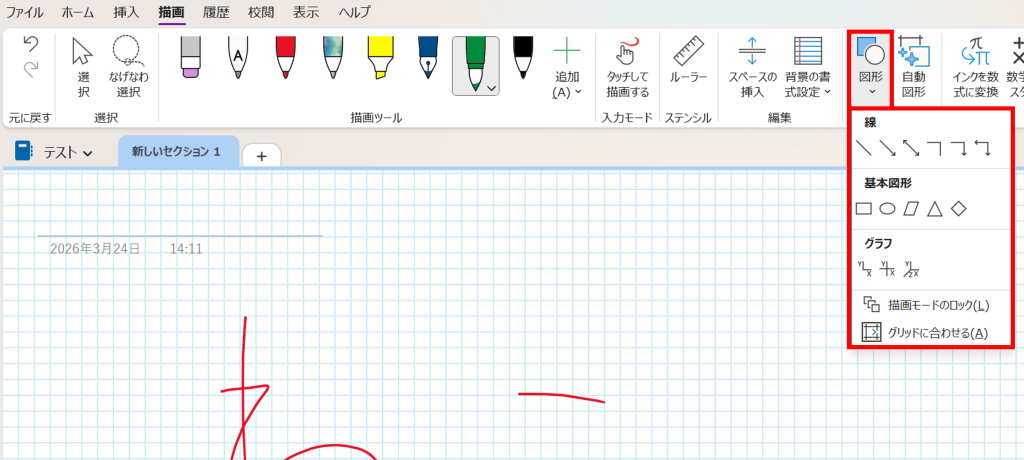Image resolution: width=1024 pixels, height=460 pixels.
Task: Click the undo arrow icon
Action: [30, 45]
